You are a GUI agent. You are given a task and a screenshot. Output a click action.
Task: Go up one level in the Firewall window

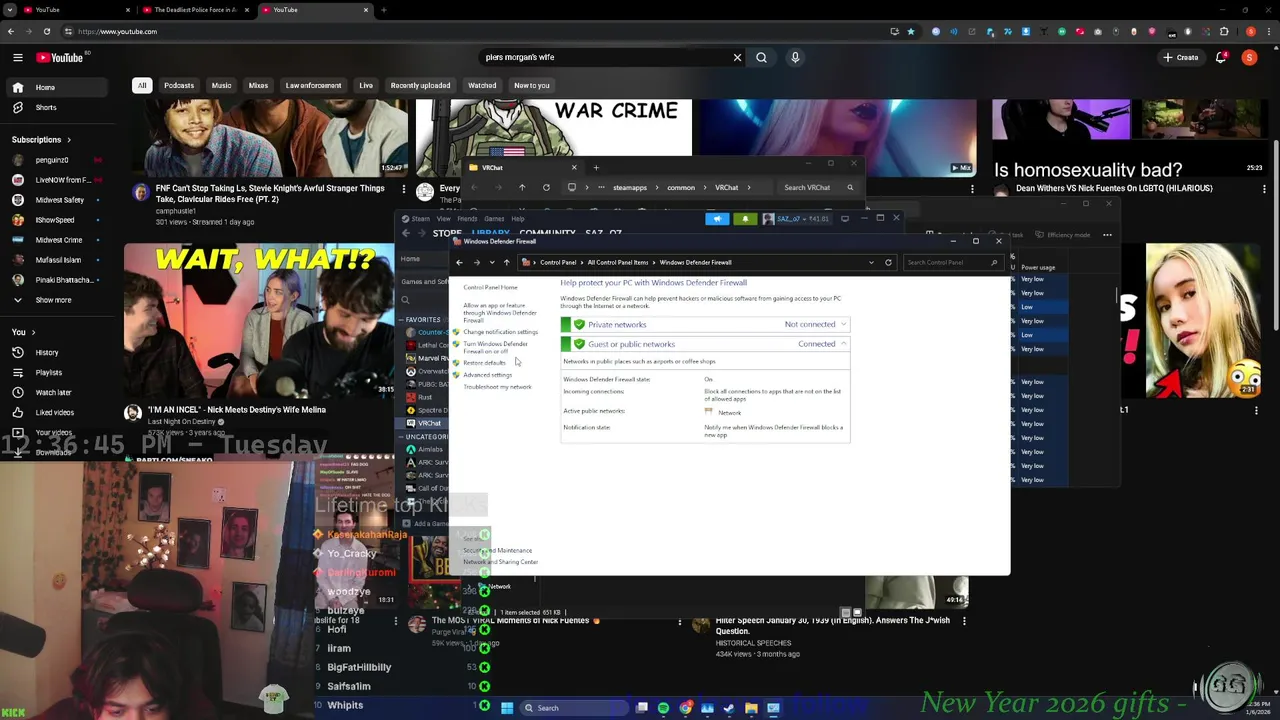(506, 262)
